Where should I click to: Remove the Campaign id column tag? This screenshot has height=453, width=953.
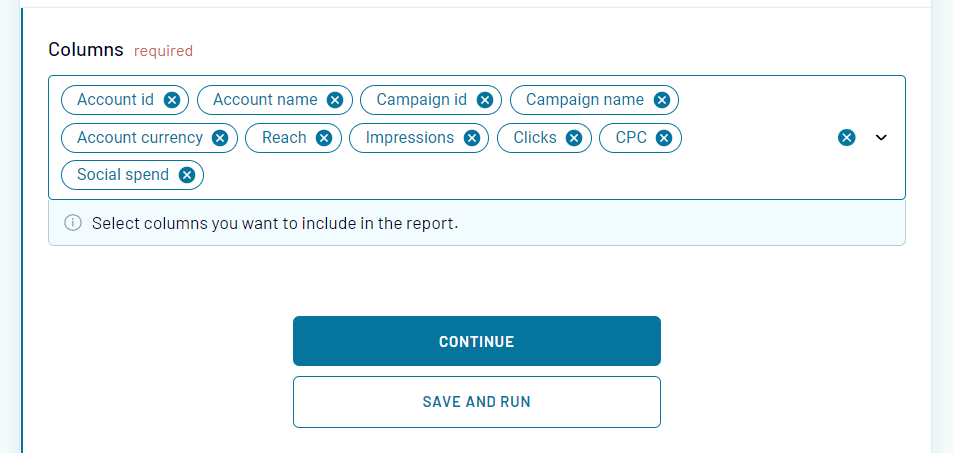pos(485,100)
